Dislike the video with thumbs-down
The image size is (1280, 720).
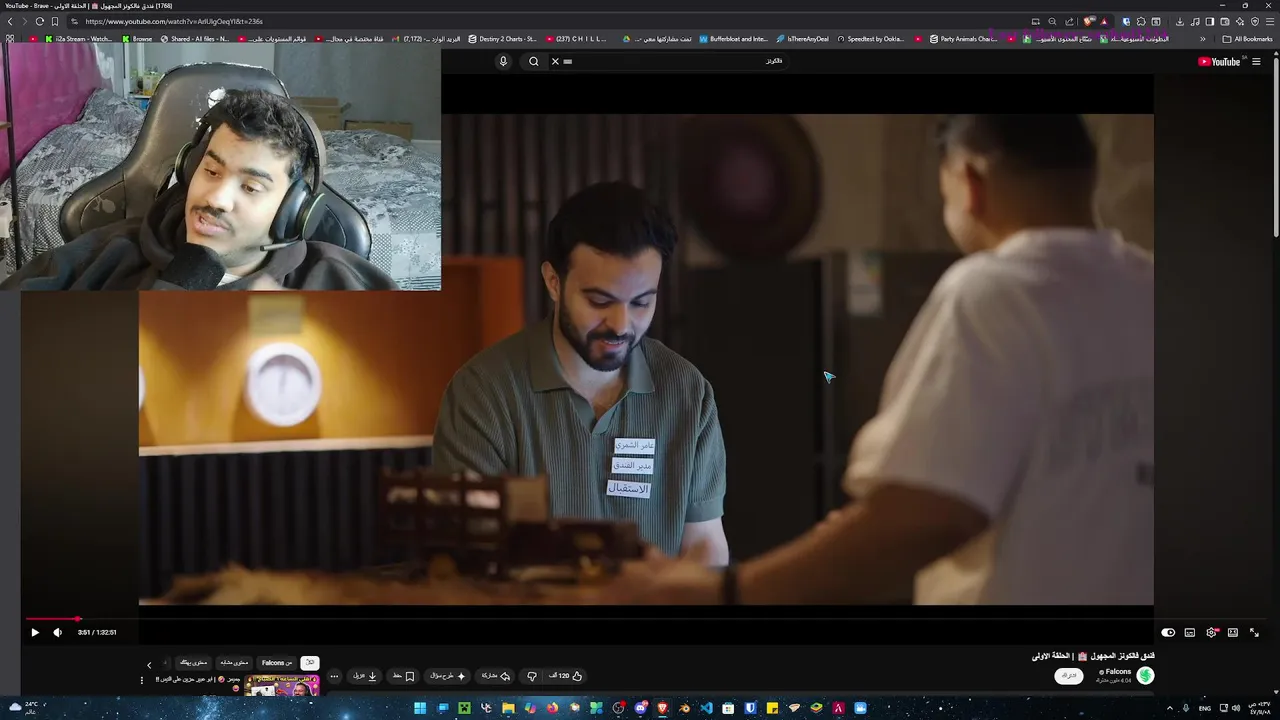pyautogui.click(x=532, y=676)
